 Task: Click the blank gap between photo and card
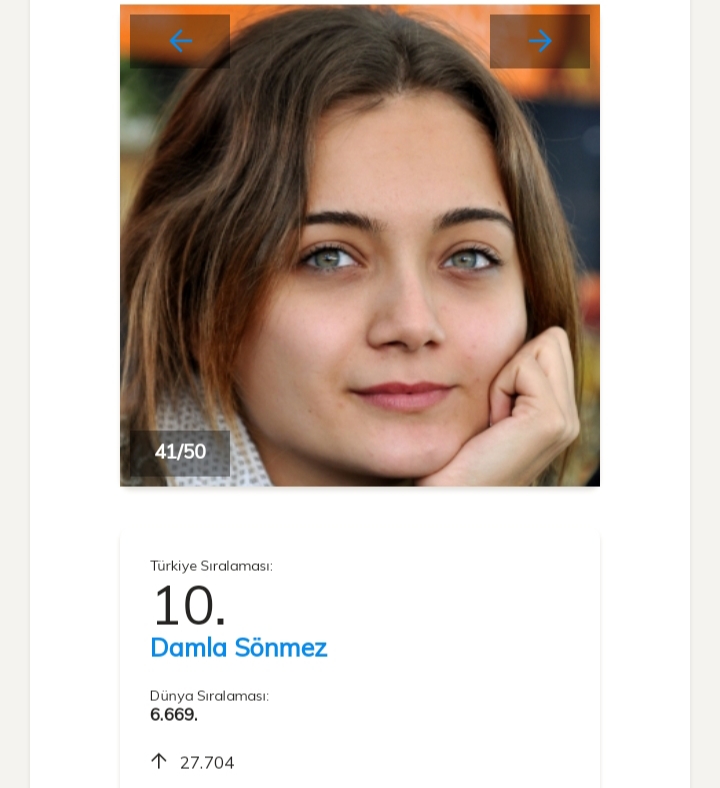tap(360, 510)
